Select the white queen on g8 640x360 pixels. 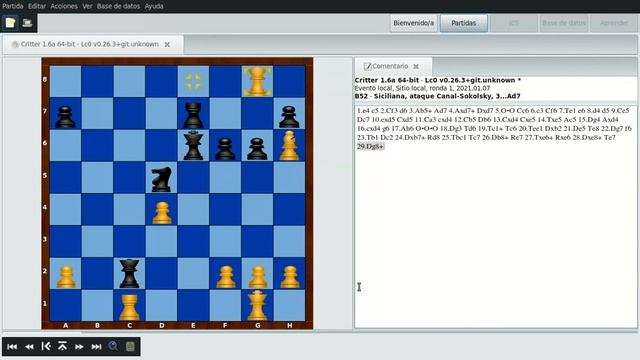point(257,81)
